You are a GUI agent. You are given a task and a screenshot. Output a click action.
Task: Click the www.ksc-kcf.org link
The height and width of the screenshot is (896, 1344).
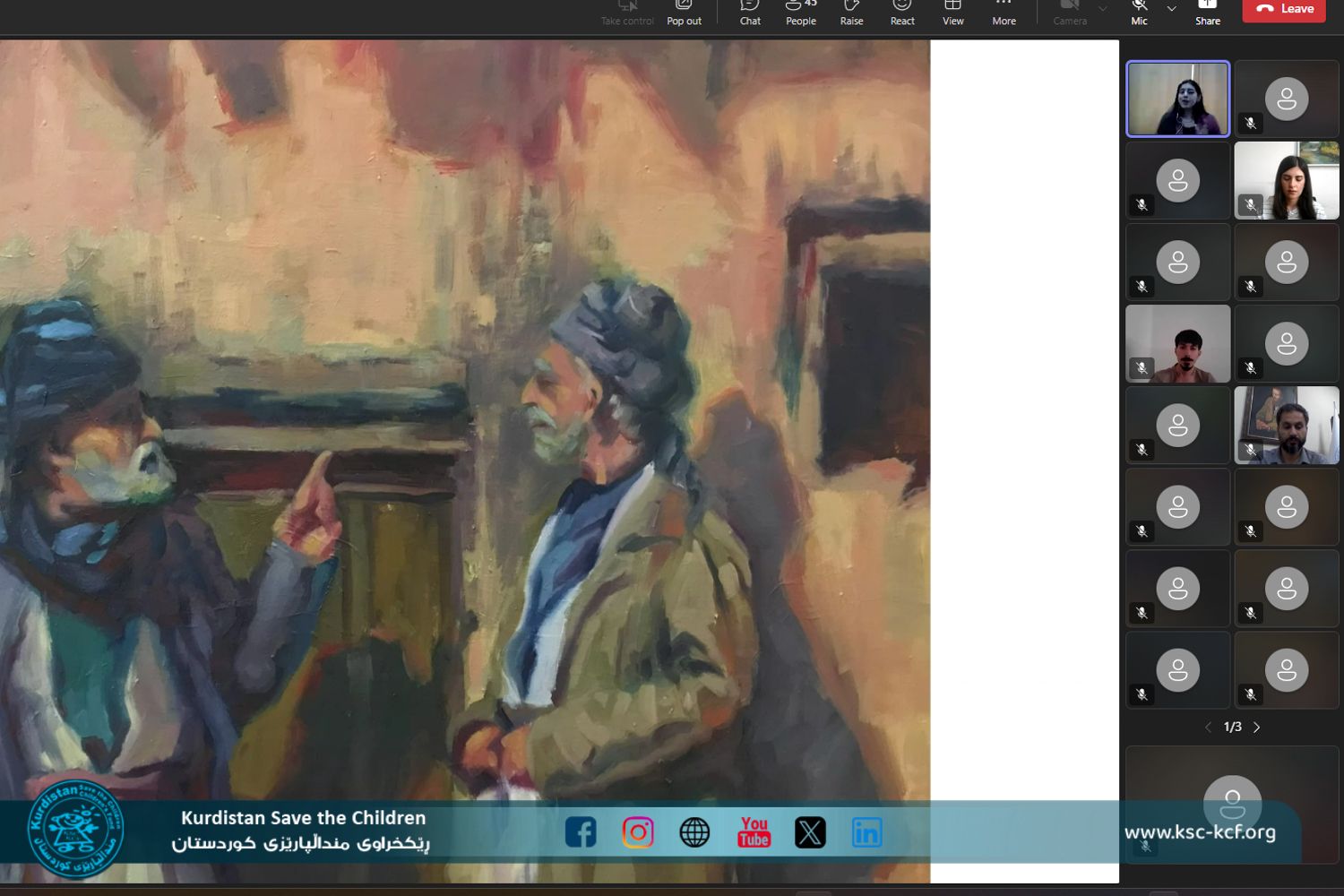pyautogui.click(x=1200, y=832)
